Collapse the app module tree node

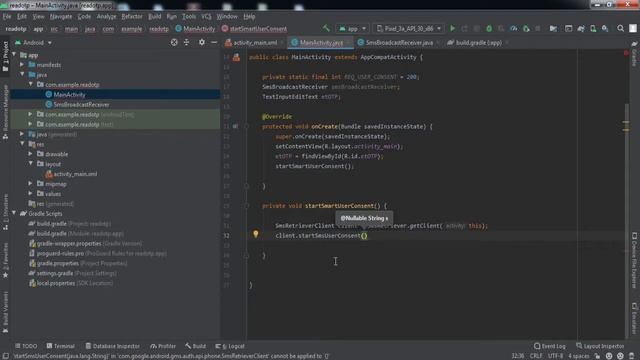pyautogui.click(x=14, y=55)
